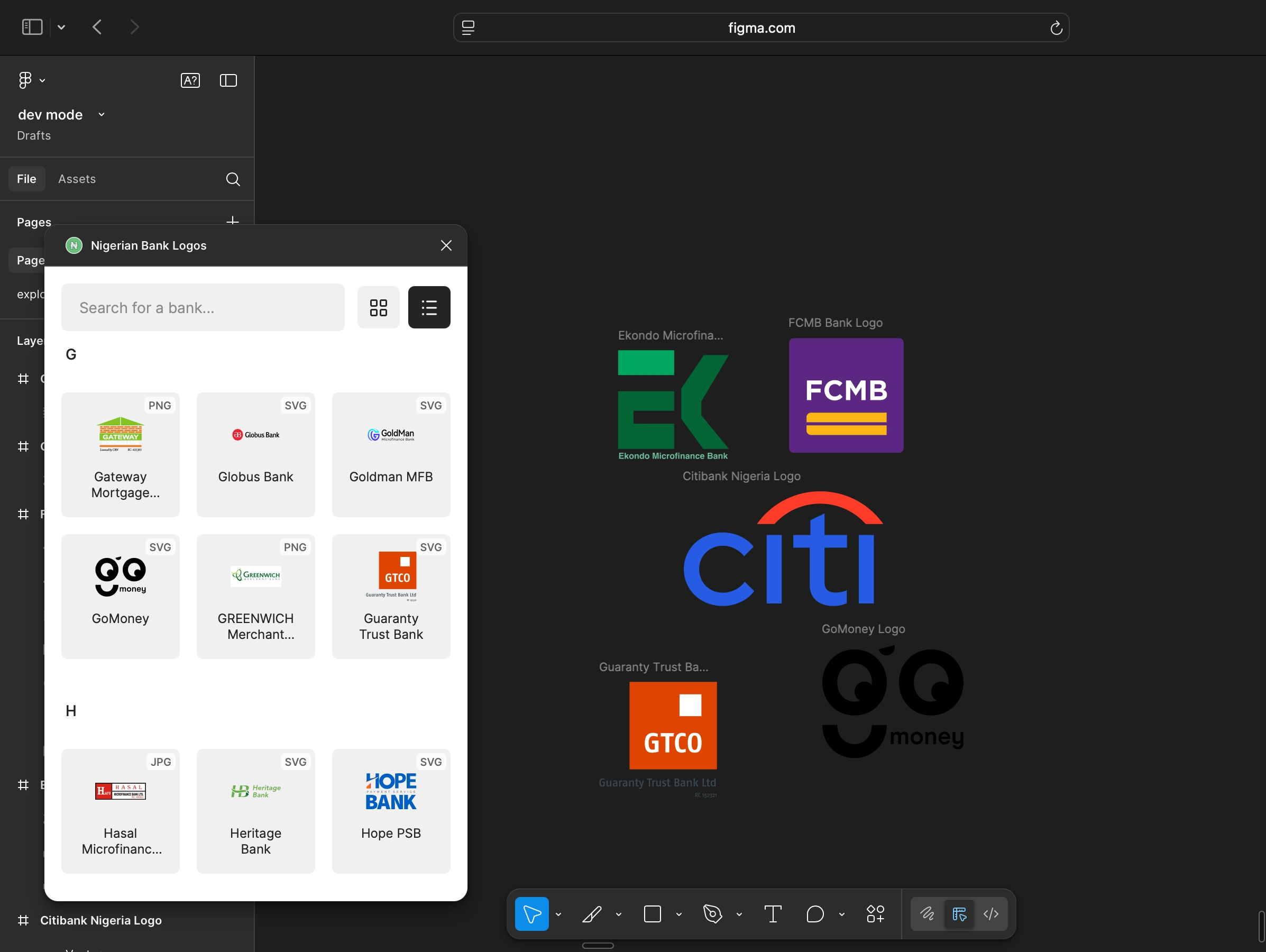
Task: Switch plugin to list view
Action: (x=429, y=307)
